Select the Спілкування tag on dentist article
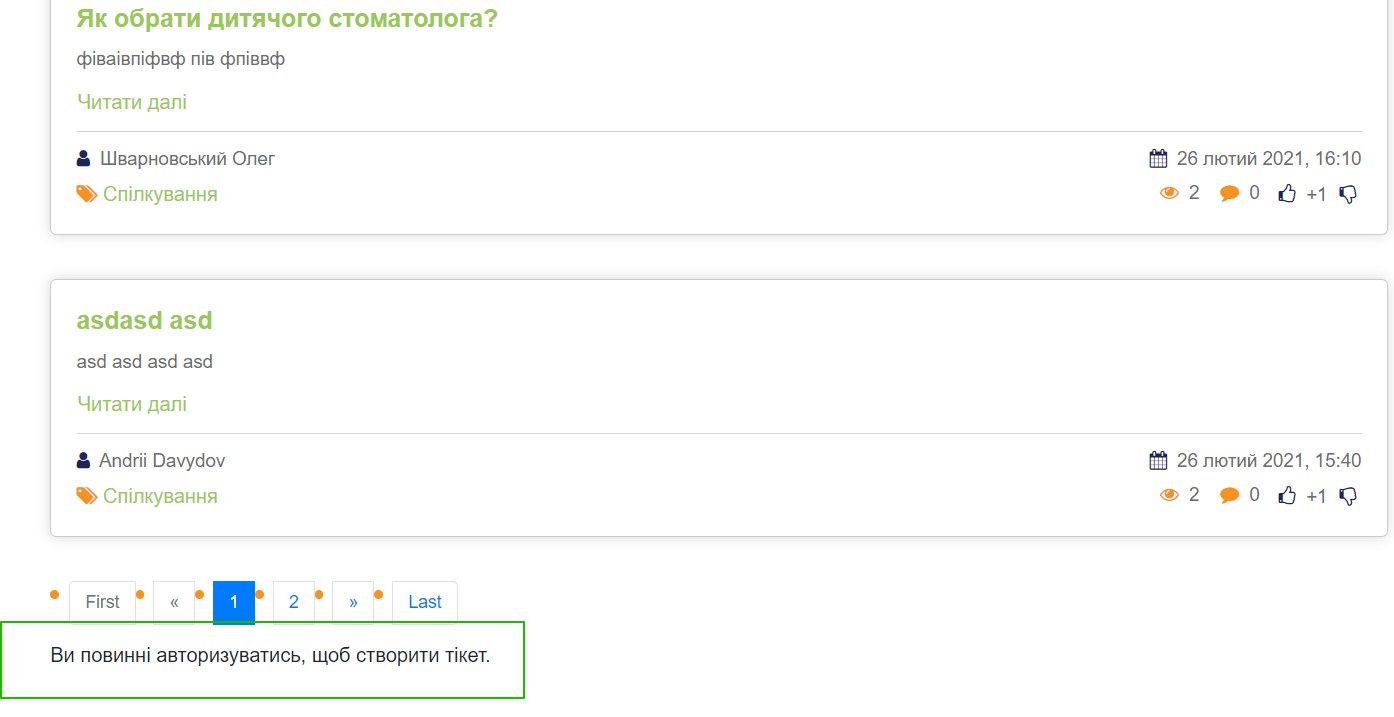The width and height of the screenshot is (1394, 717). (160, 194)
